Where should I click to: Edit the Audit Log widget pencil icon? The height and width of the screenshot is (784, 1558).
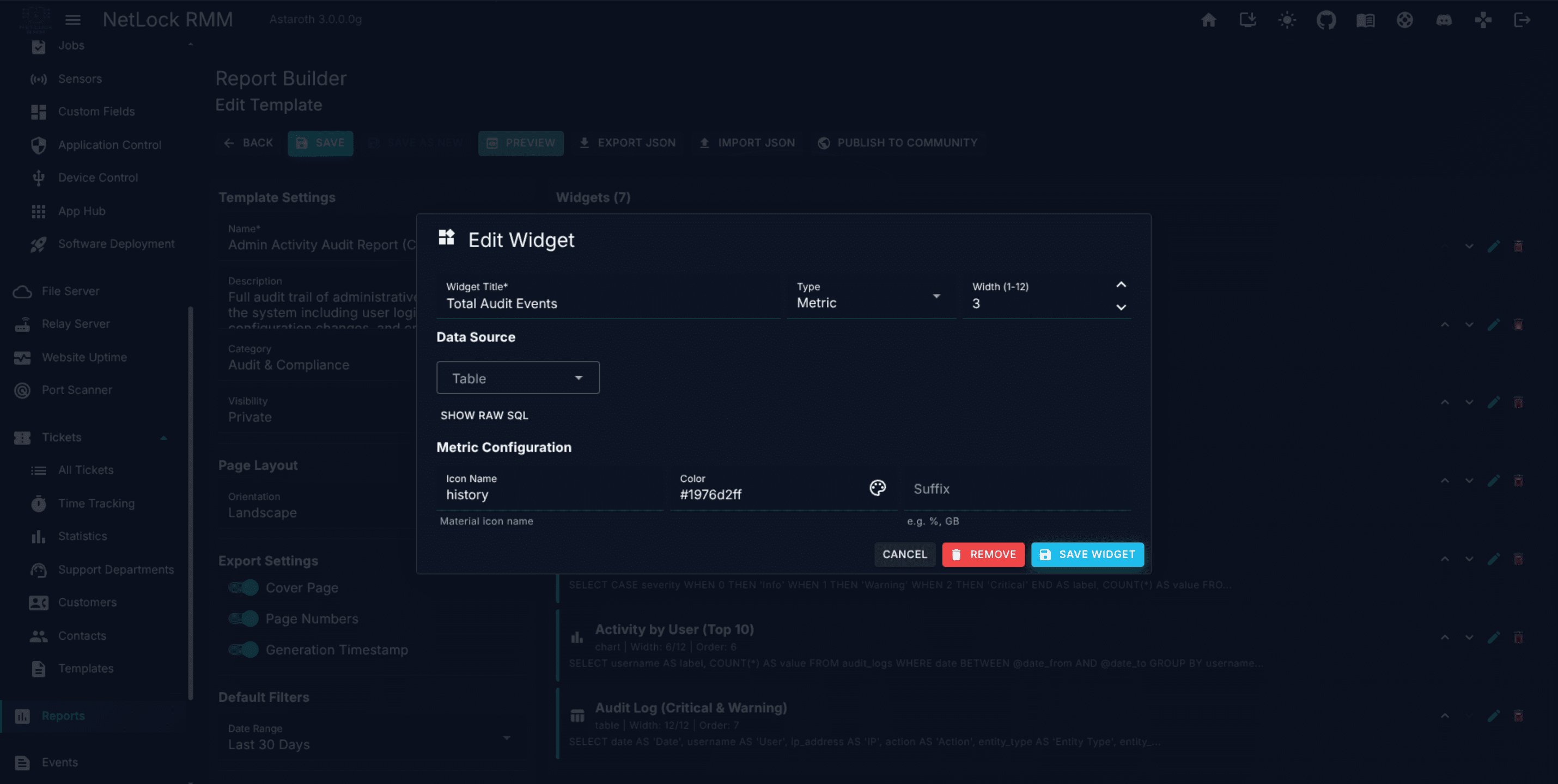click(x=1493, y=716)
